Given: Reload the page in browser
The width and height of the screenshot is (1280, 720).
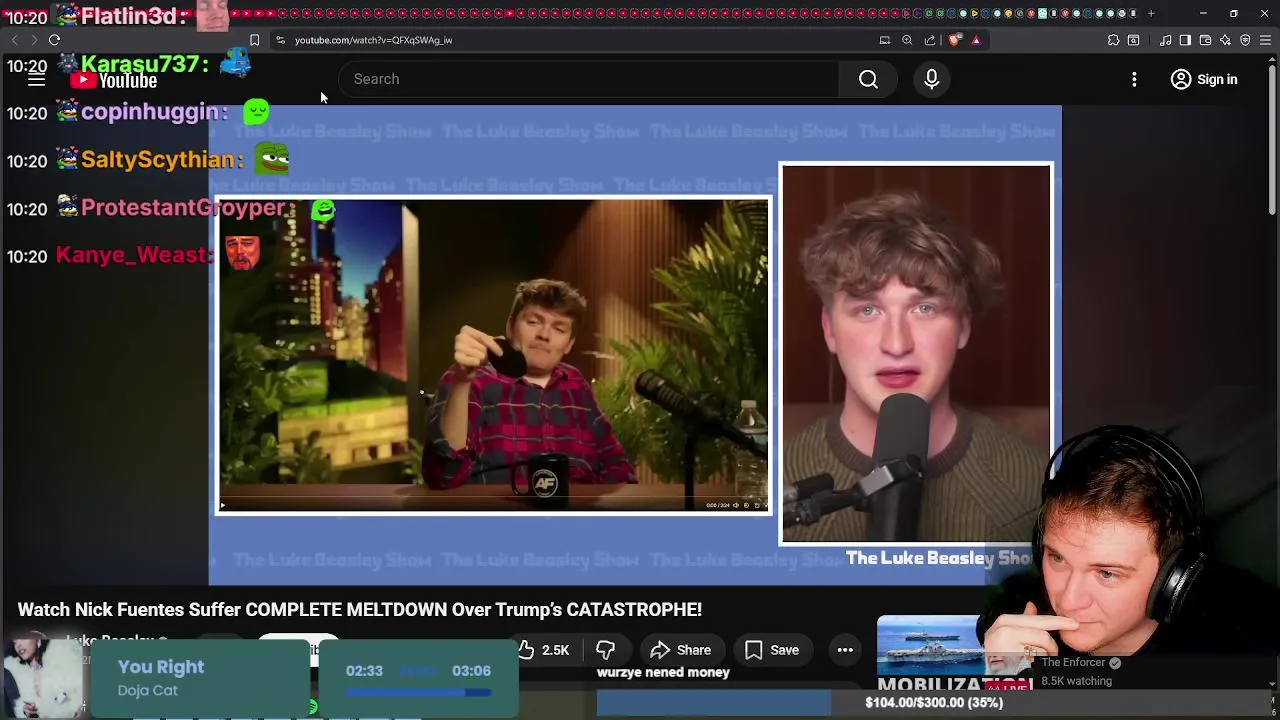Looking at the screenshot, I should coord(55,40).
